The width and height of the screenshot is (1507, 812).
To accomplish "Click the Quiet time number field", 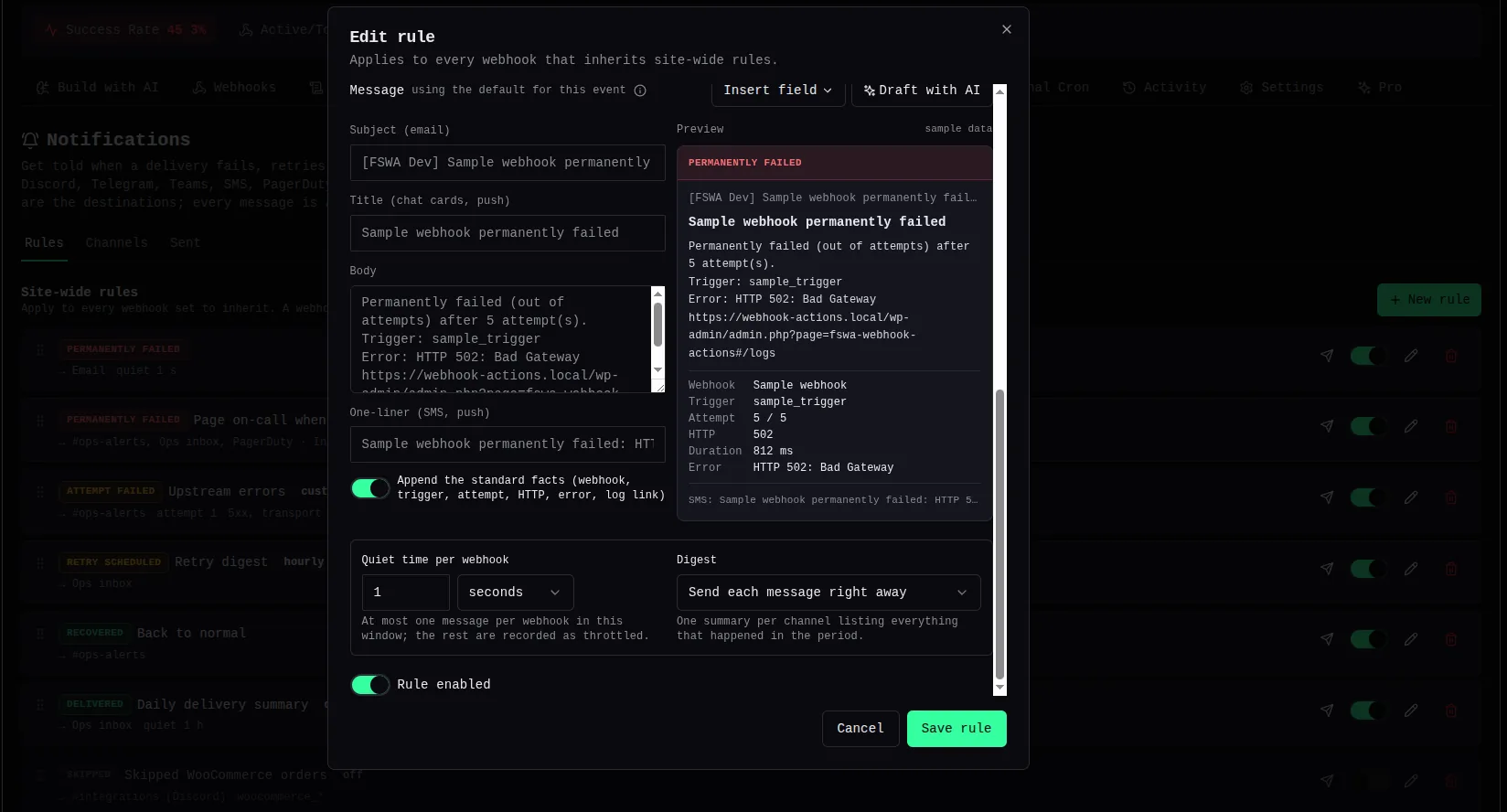I will pos(406,593).
